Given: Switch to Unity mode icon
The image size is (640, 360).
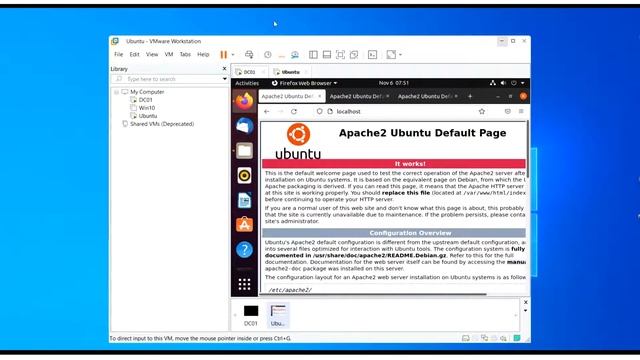Looking at the screenshot, I should pyautogui.click(x=354, y=54).
